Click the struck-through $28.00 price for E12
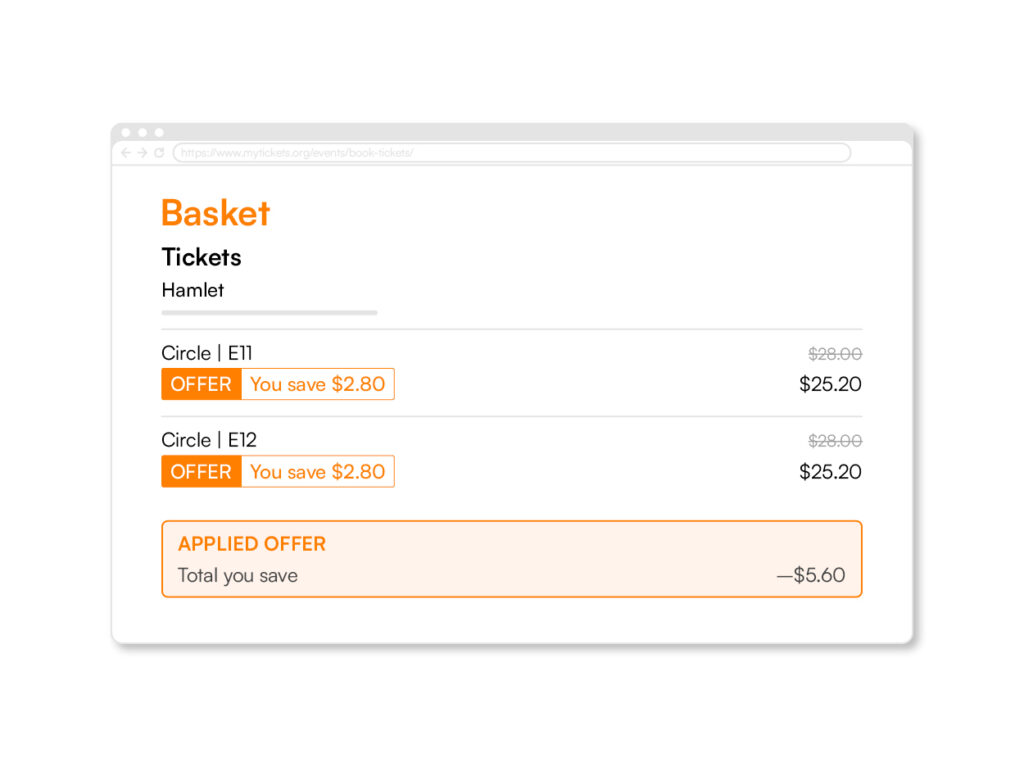 (x=835, y=441)
